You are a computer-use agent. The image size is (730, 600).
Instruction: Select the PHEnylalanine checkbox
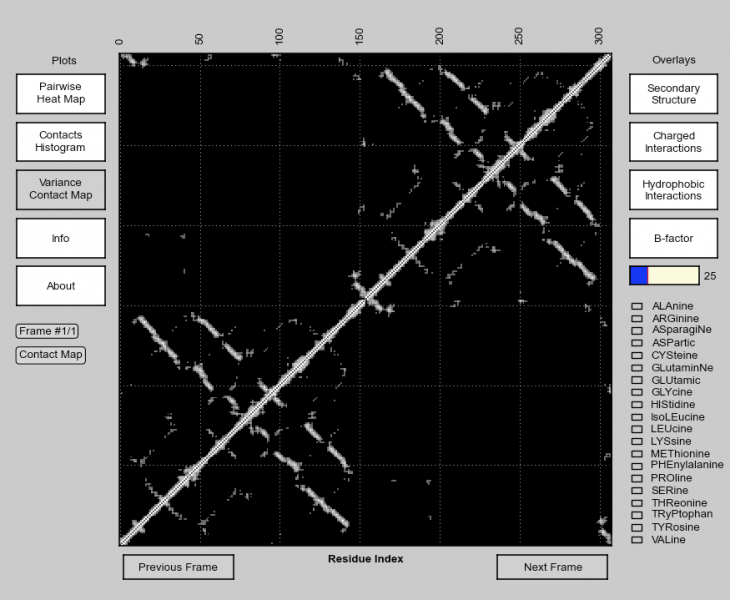pyautogui.click(x=636, y=466)
